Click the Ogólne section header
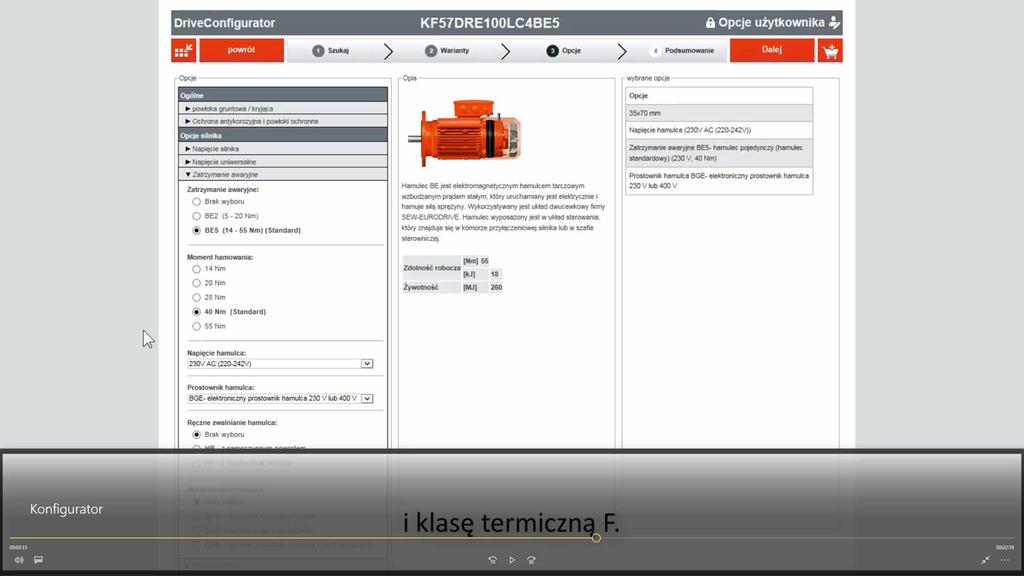The image size is (1024, 576). click(283, 95)
